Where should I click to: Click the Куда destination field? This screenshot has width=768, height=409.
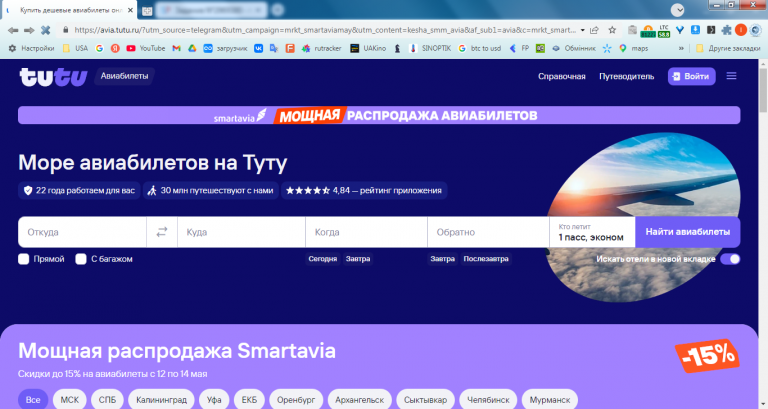(x=241, y=232)
